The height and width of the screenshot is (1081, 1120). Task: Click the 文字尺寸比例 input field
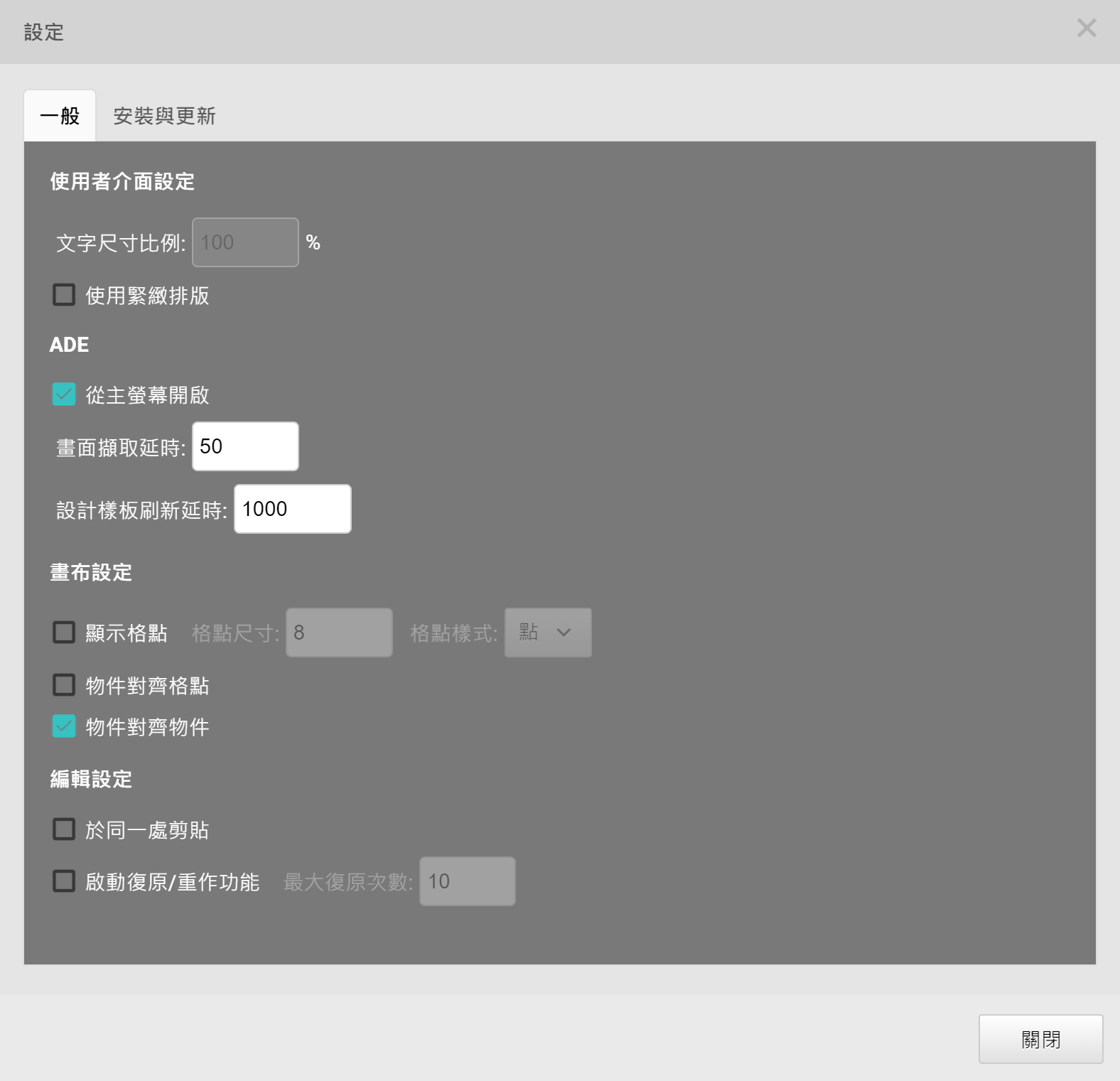pos(245,242)
